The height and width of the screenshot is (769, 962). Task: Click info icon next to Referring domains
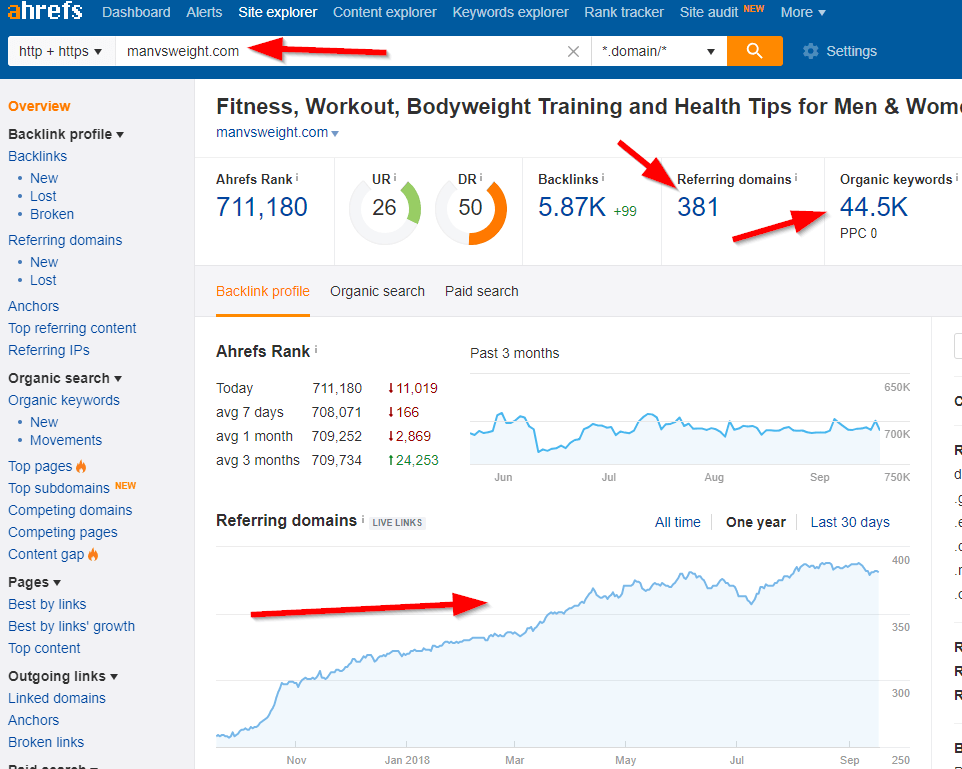[x=796, y=178]
